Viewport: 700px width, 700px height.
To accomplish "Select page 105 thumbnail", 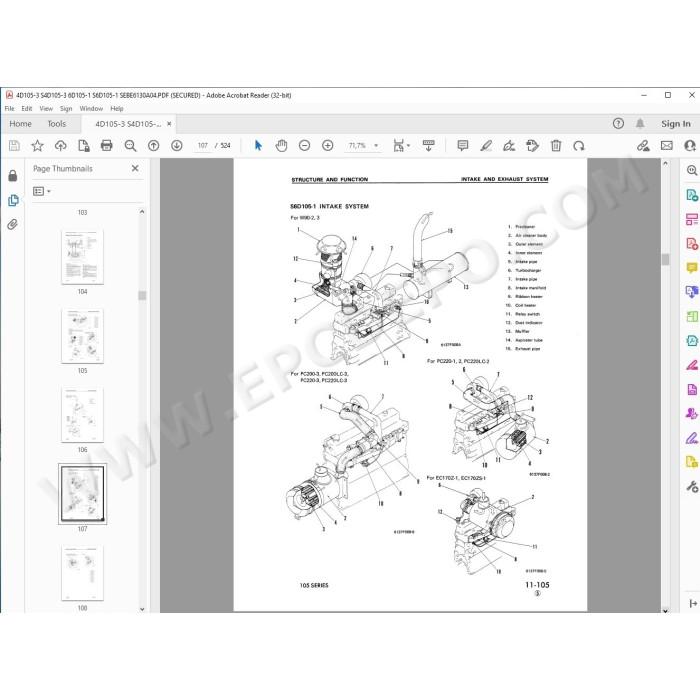I will click(x=83, y=336).
